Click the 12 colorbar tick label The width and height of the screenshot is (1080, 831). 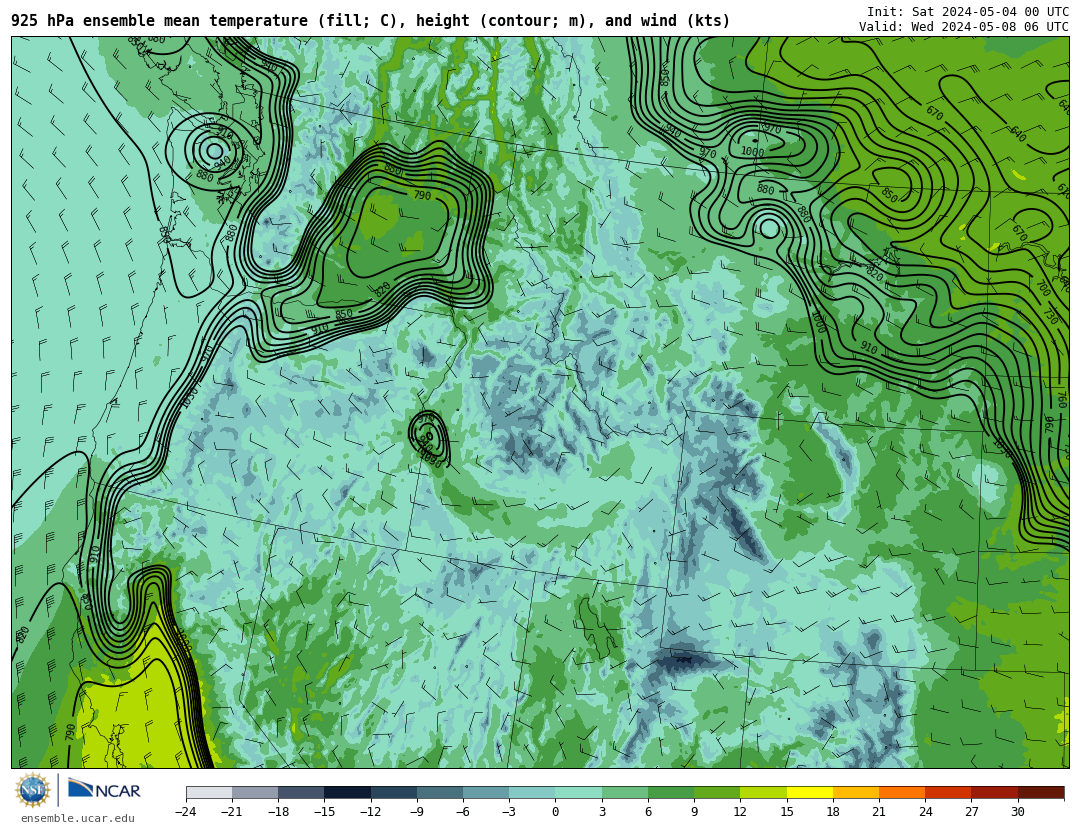click(740, 812)
